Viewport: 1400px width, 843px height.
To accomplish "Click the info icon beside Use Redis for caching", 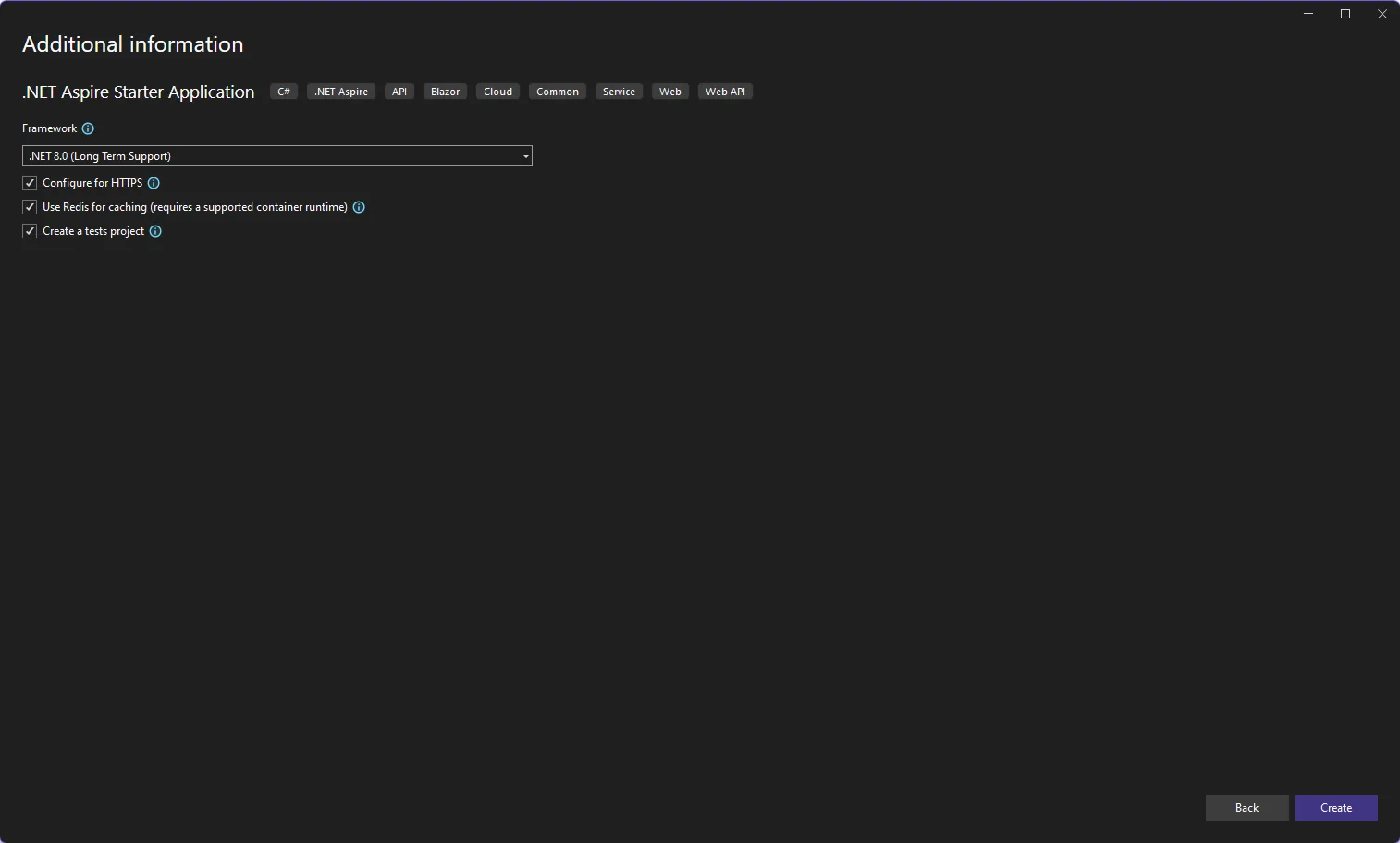I will pyautogui.click(x=359, y=207).
